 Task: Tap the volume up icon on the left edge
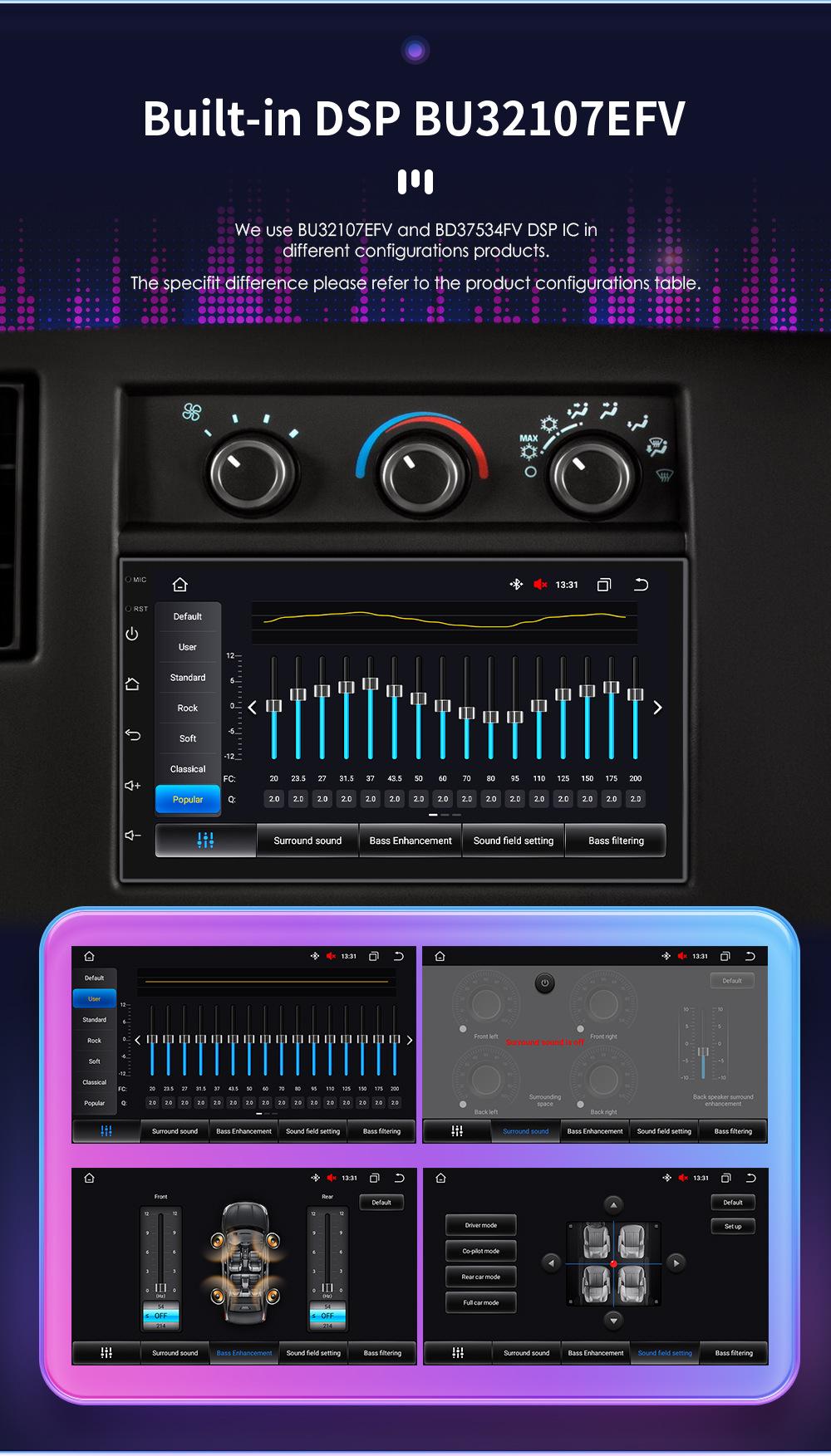[132, 785]
